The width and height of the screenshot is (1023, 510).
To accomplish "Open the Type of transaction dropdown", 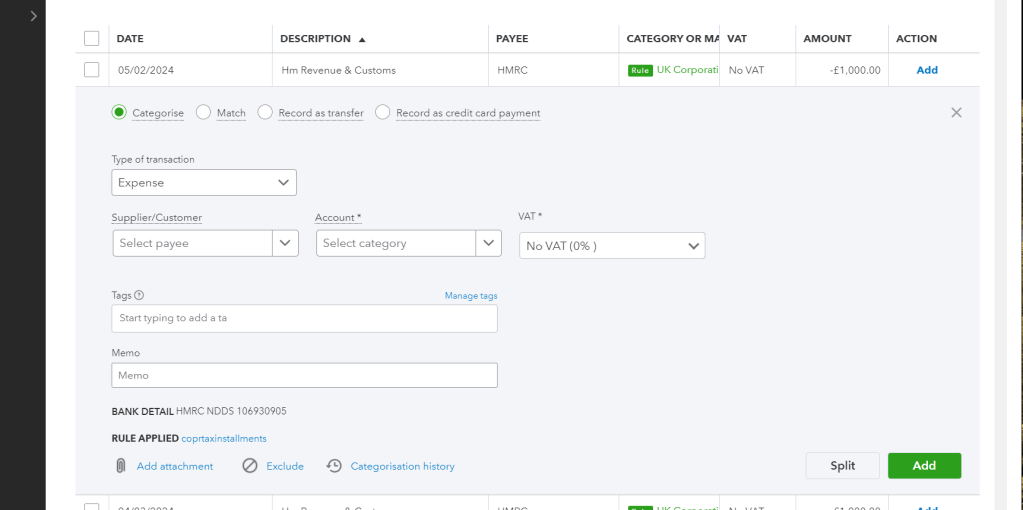I will [204, 183].
